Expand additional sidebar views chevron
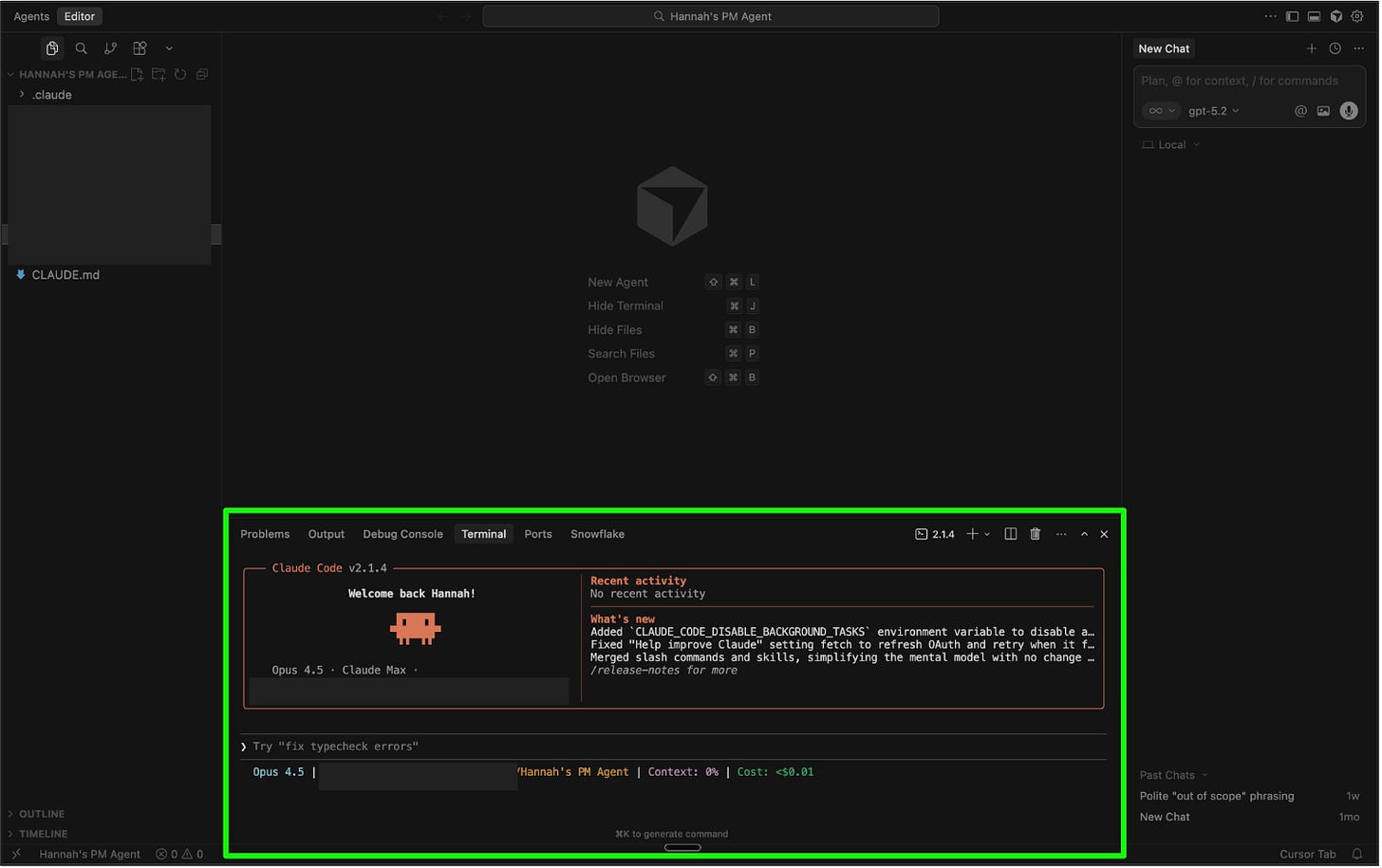1382x868 pixels. (x=169, y=48)
